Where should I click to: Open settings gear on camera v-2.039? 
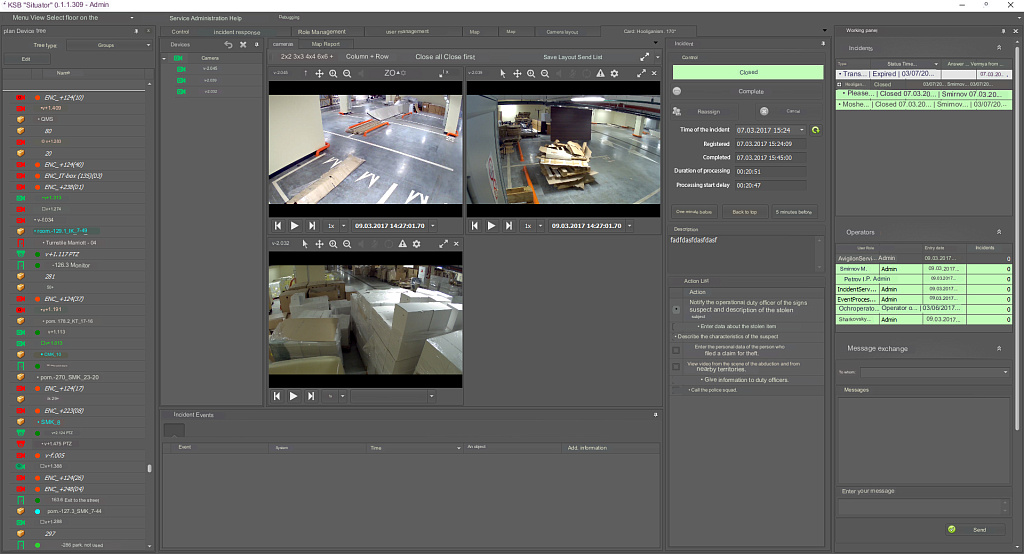click(x=614, y=74)
